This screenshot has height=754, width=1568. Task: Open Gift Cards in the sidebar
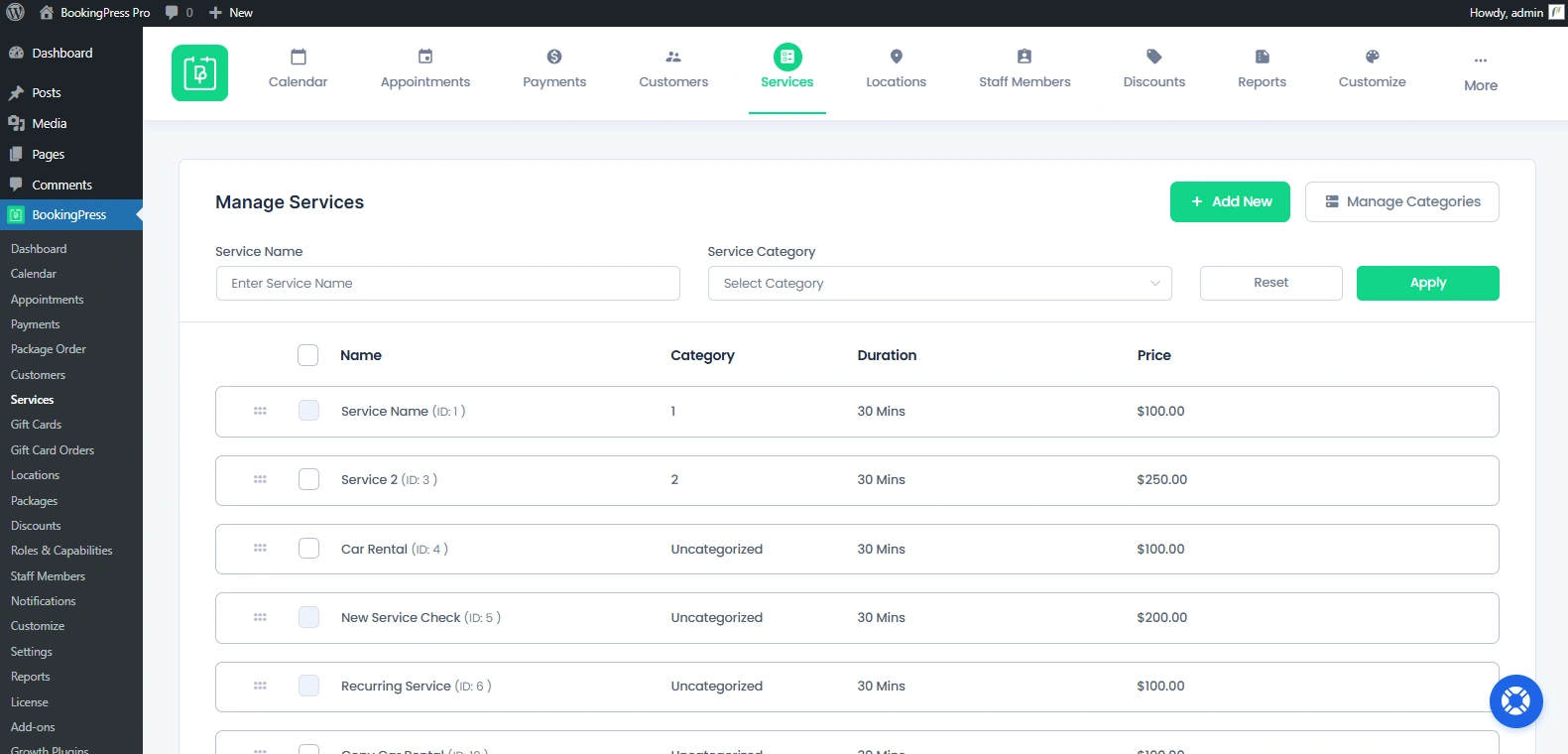tap(36, 425)
